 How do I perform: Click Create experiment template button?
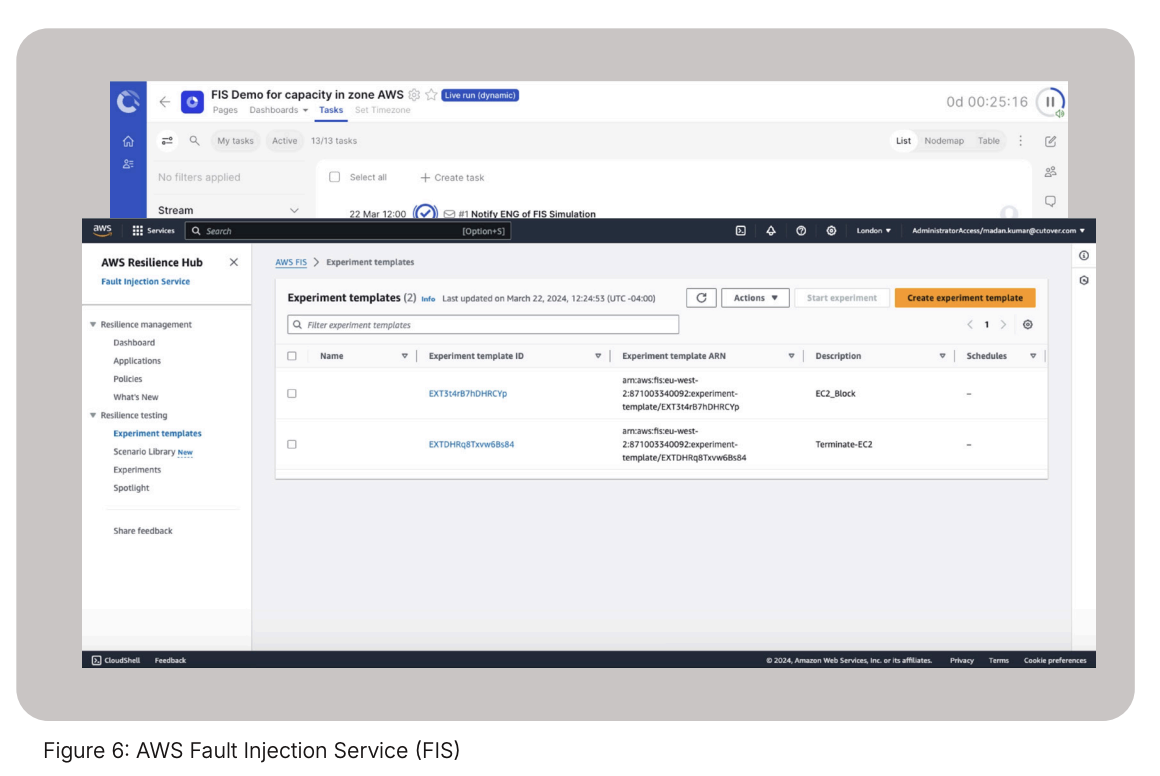pyautogui.click(x=965, y=298)
